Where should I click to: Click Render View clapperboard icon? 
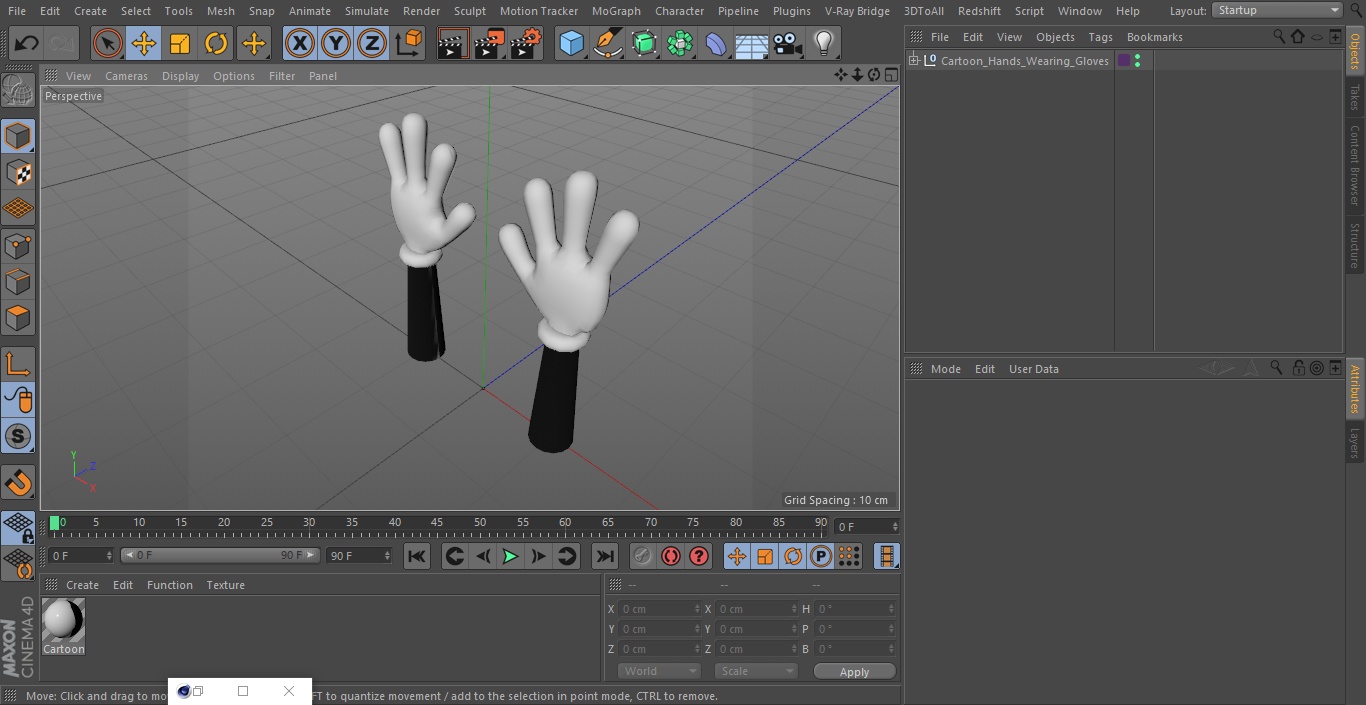(453, 43)
